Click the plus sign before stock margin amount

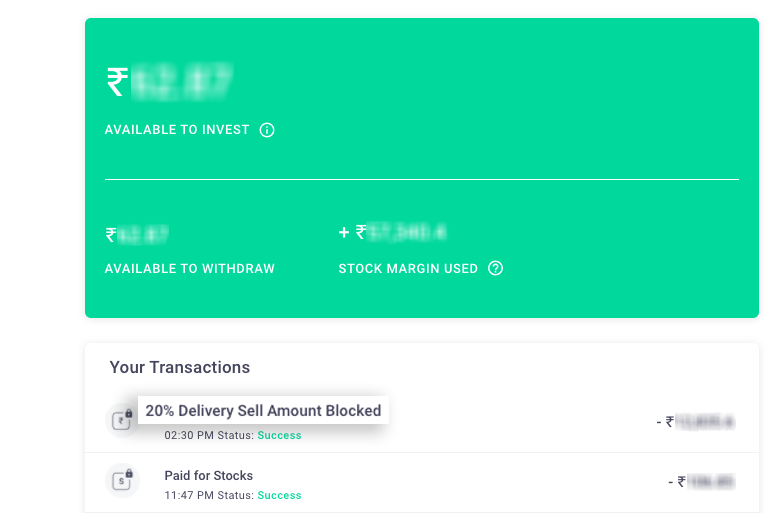click(344, 232)
